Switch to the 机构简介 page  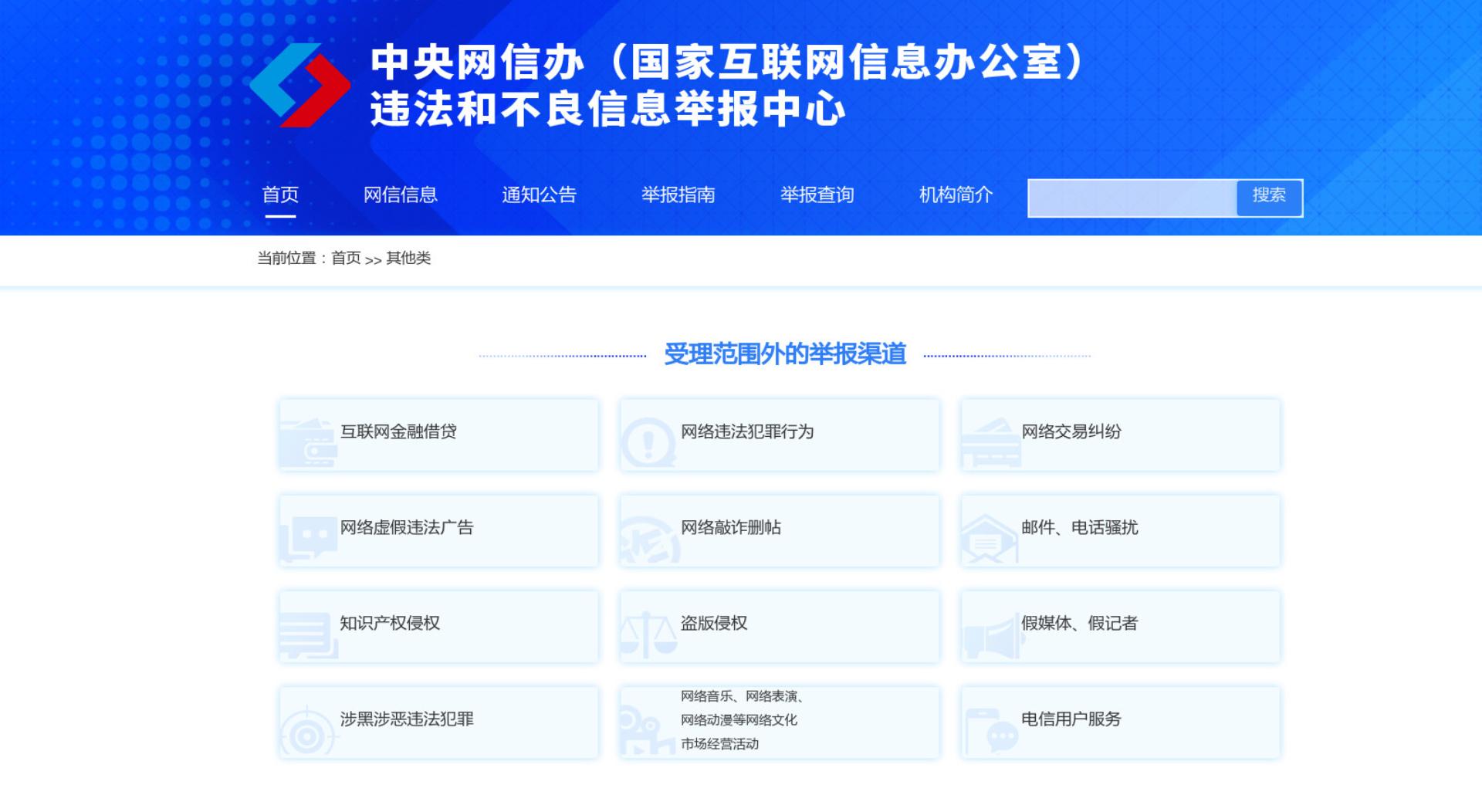(x=956, y=195)
